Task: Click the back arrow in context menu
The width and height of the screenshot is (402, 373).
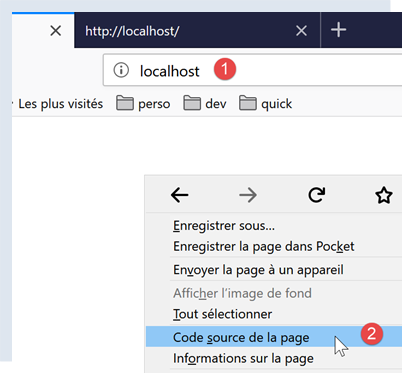Action: click(x=179, y=195)
